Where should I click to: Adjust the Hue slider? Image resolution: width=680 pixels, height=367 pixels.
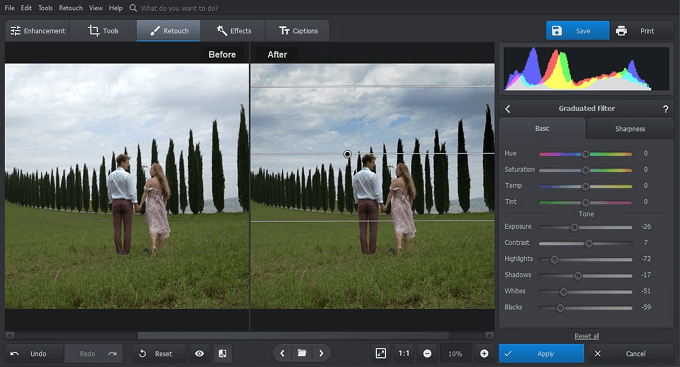pos(585,154)
